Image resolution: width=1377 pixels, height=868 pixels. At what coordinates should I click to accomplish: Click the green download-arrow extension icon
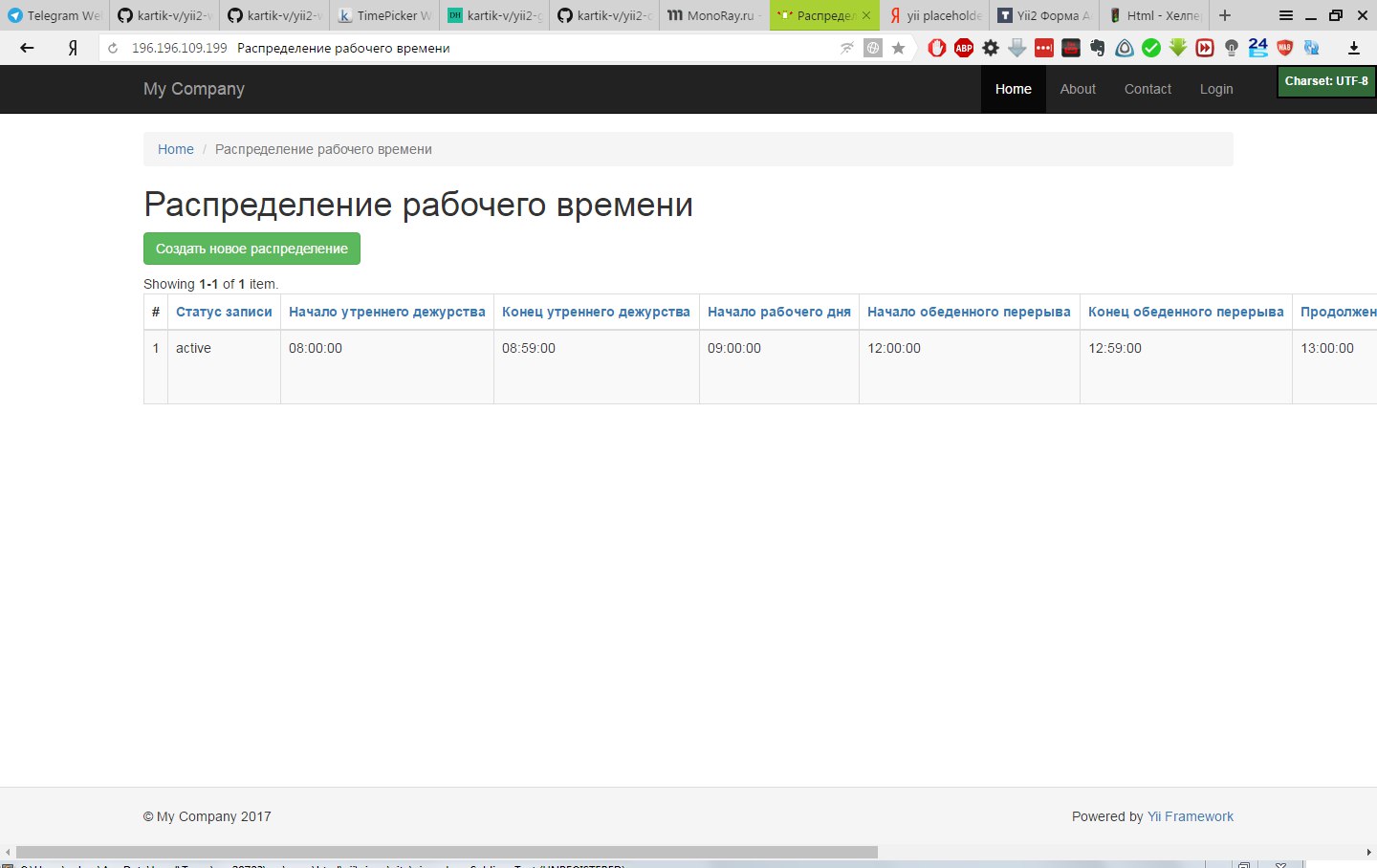(1178, 48)
